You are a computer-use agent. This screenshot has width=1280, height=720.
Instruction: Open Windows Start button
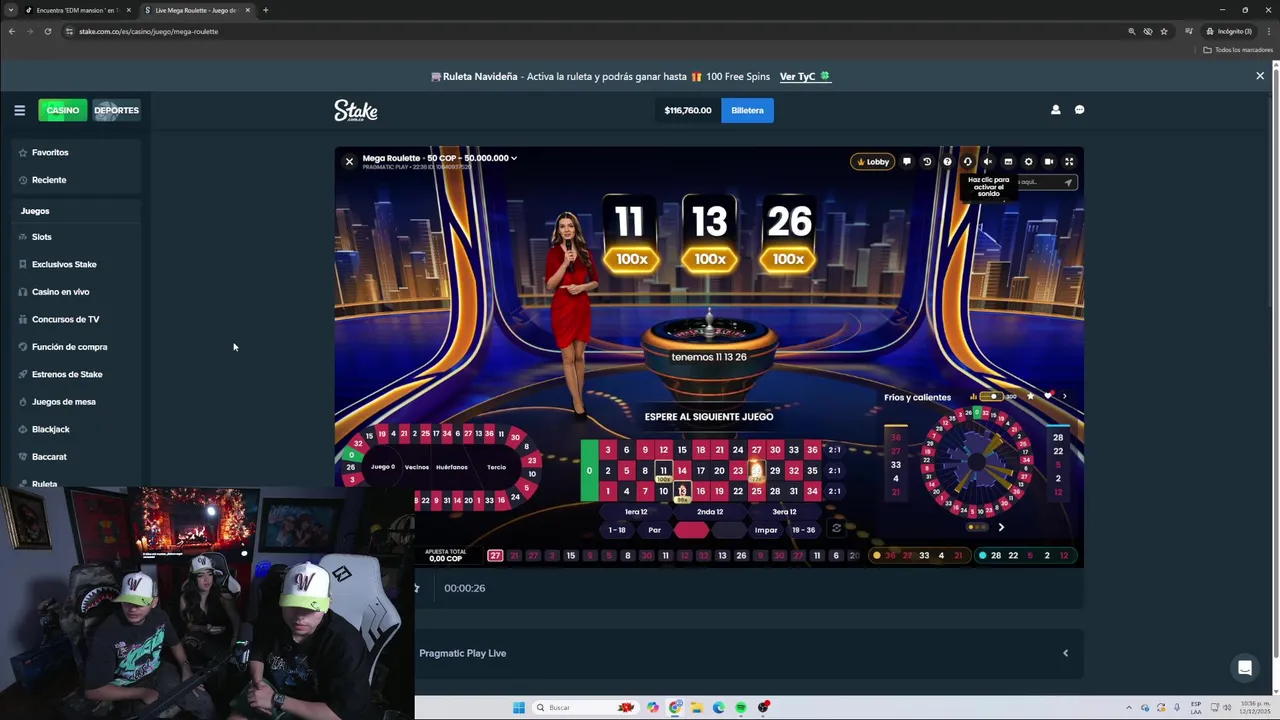(x=518, y=707)
